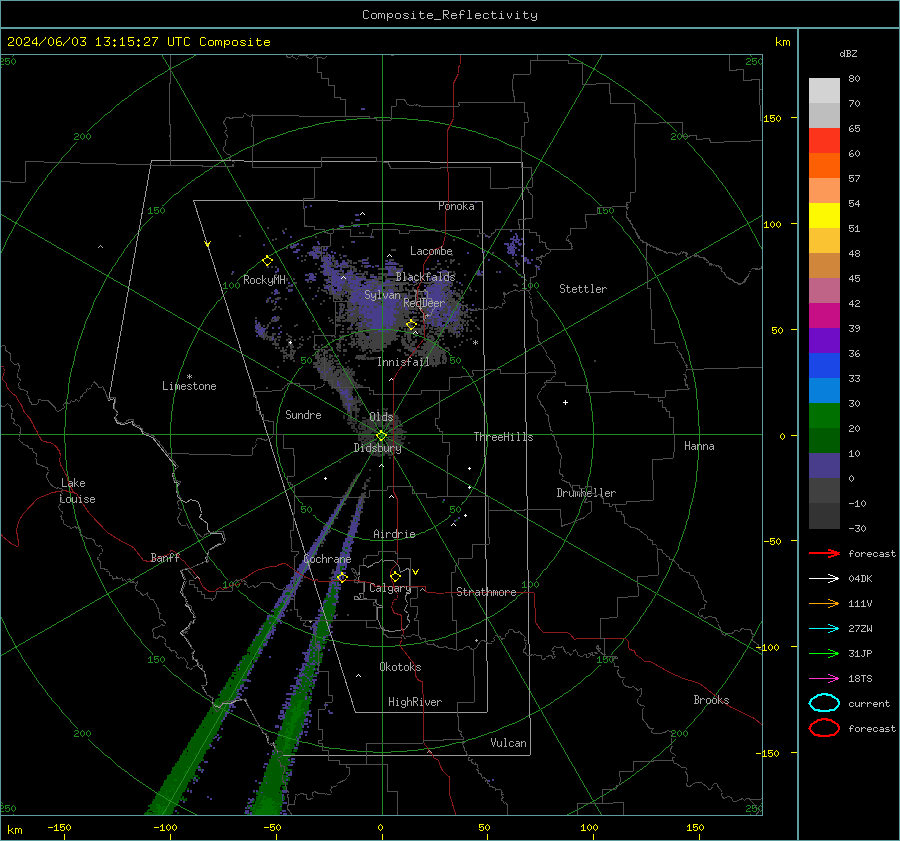Click the Olds label
Viewport: 900px width, 841px height.
click(x=381, y=417)
